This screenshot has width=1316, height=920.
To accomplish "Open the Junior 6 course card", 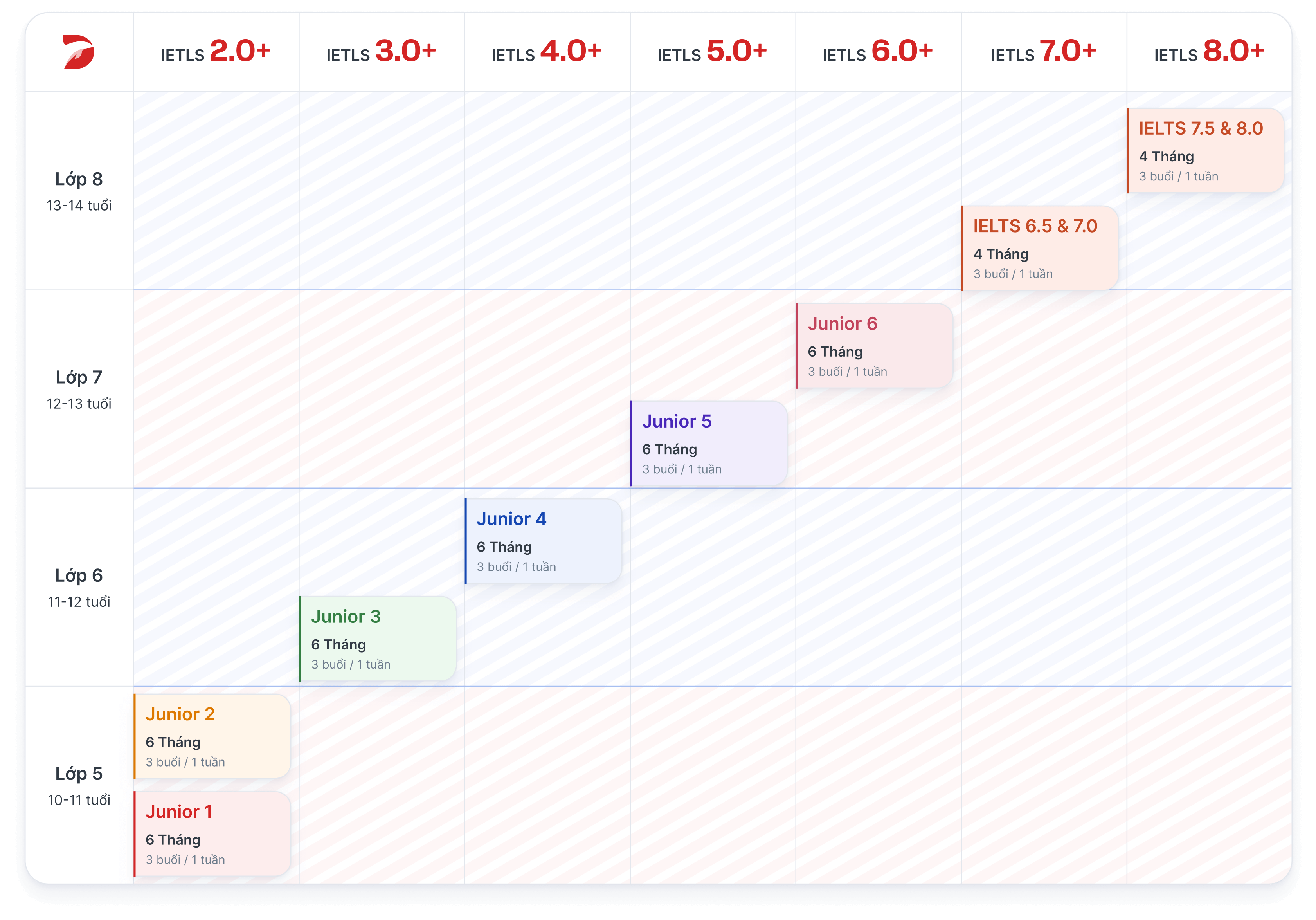I will coord(875,346).
